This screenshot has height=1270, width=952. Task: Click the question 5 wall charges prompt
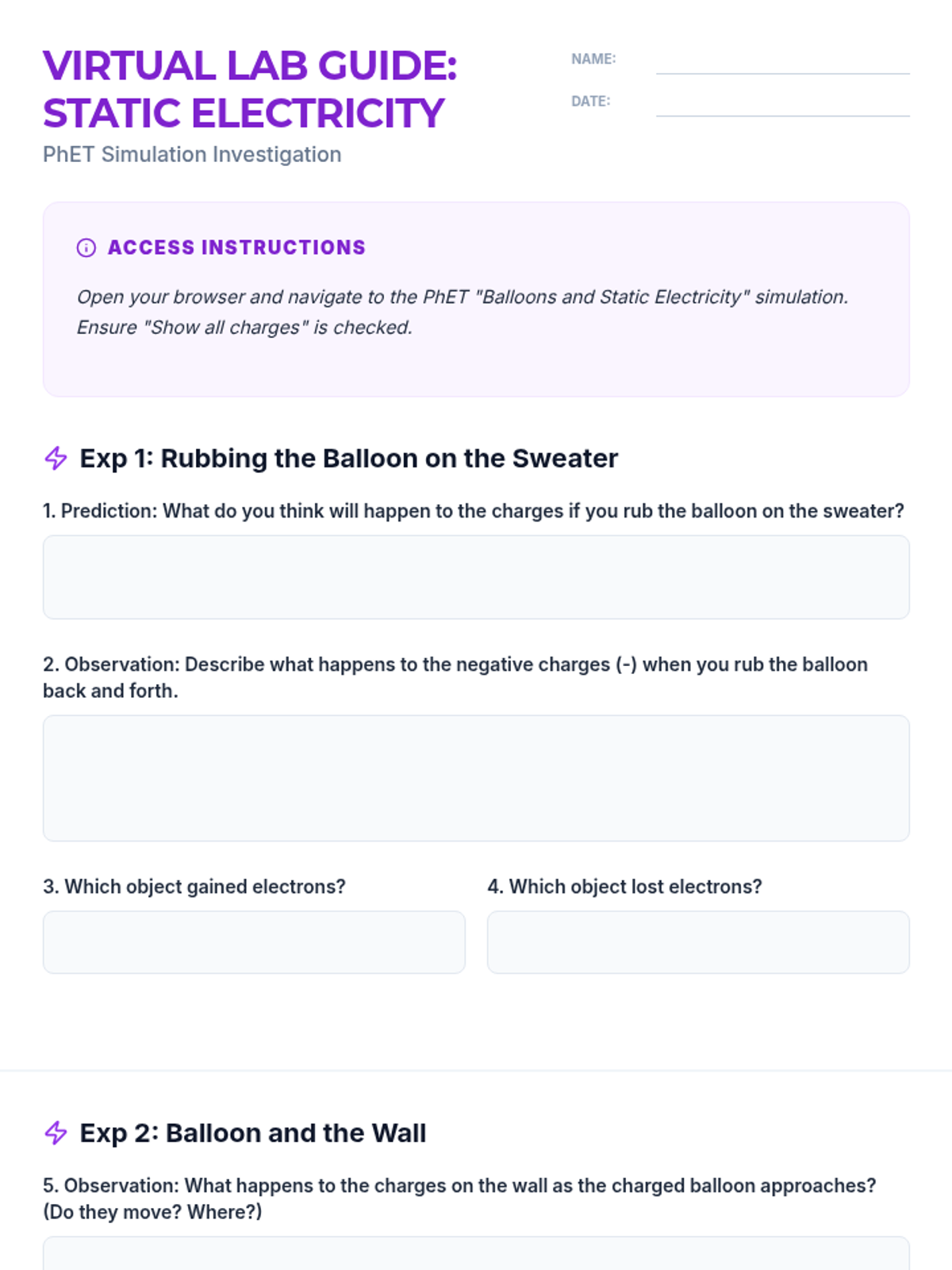tap(459, 1198)
